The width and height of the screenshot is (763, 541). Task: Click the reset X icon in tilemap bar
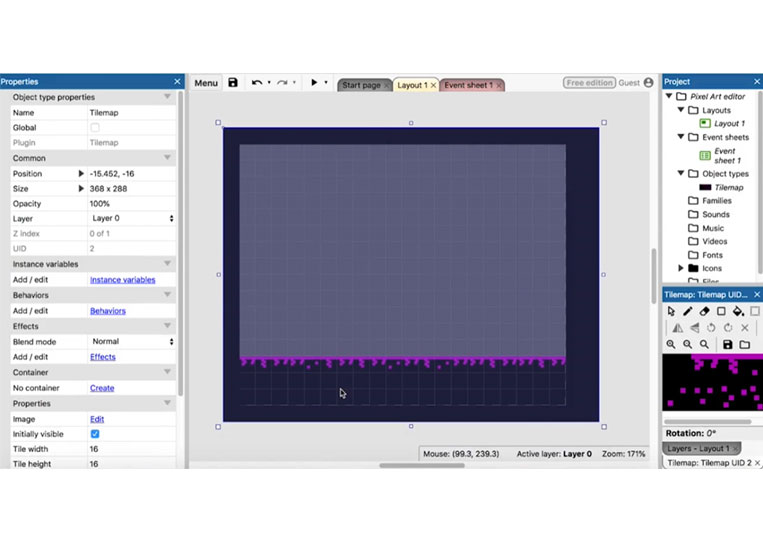click(745, 328)
